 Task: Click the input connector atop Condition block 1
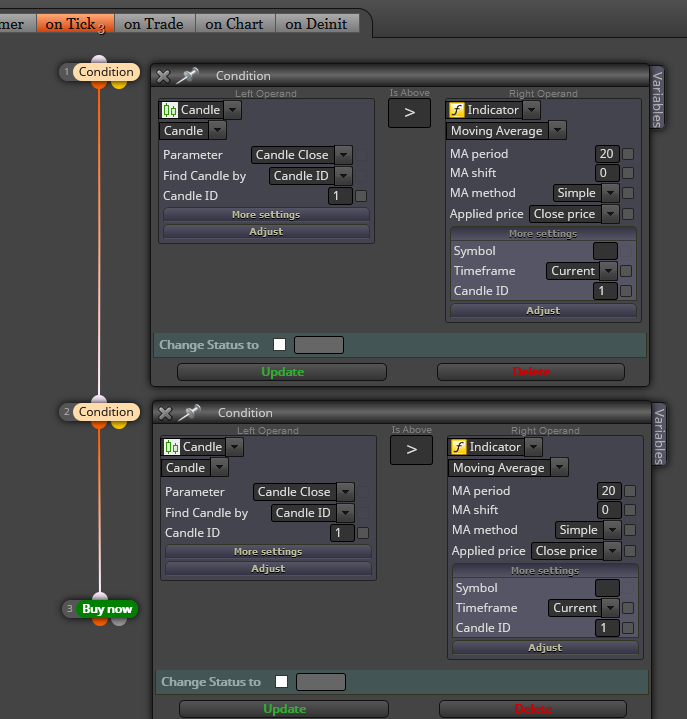(x=99, y=60)
